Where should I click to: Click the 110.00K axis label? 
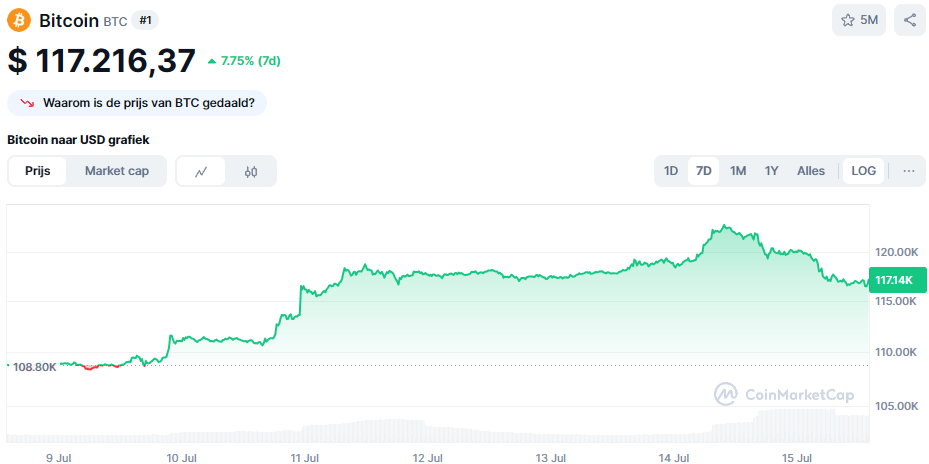click(896, 352)
